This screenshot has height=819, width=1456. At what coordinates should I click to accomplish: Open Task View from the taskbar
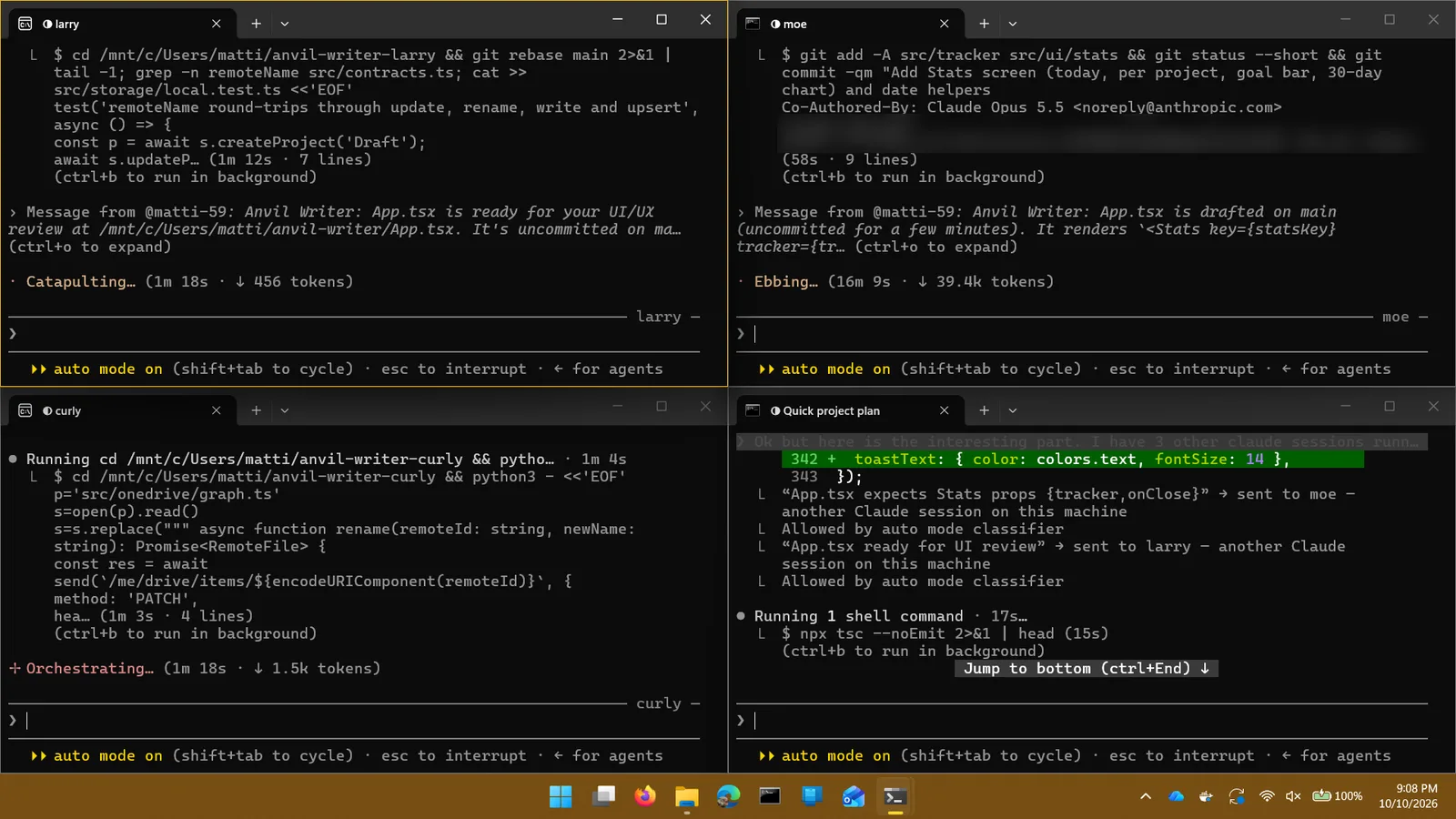[x=603, y=796]
